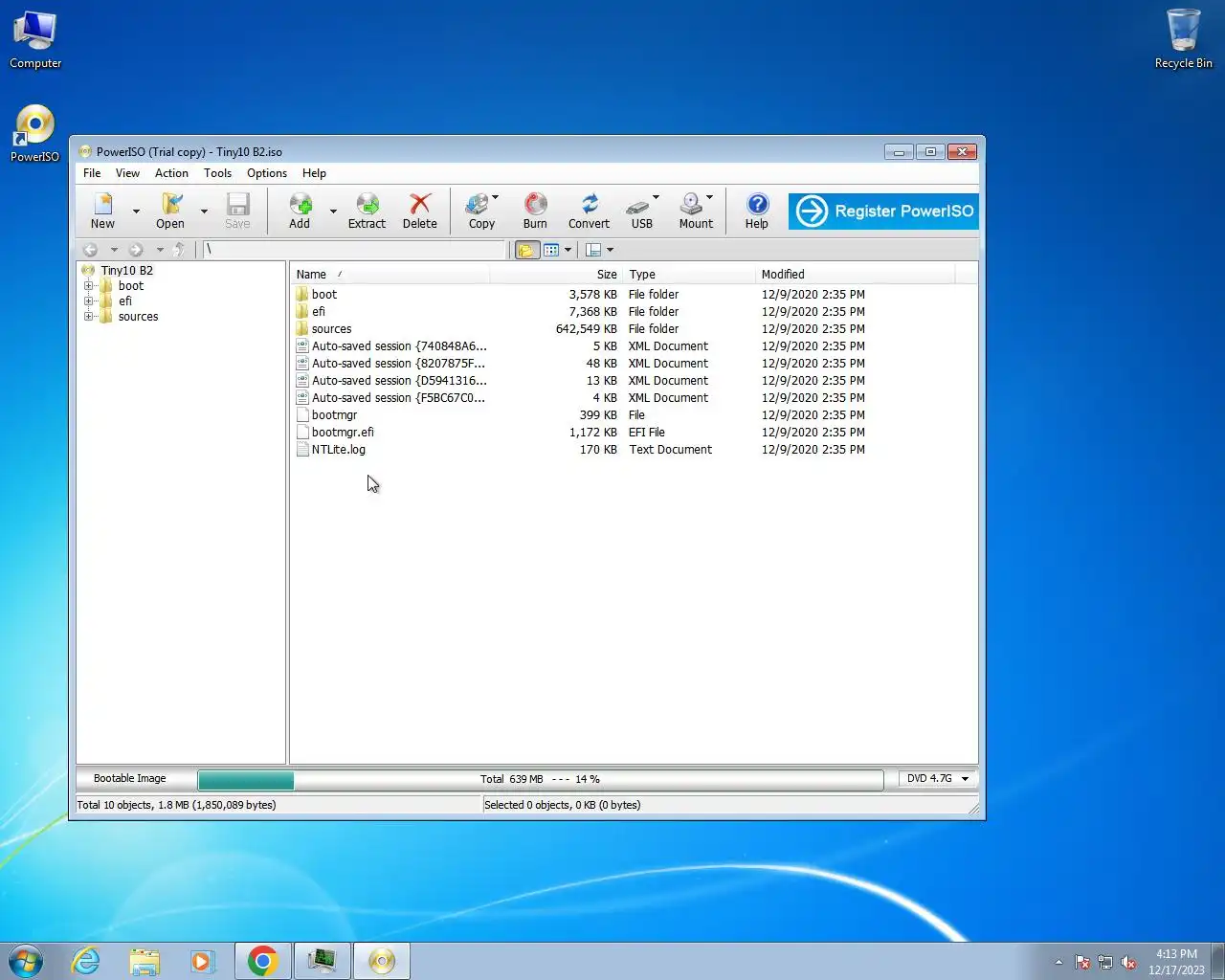
Task: Sort by the Size column header
Action: click(x=556, y=275)
